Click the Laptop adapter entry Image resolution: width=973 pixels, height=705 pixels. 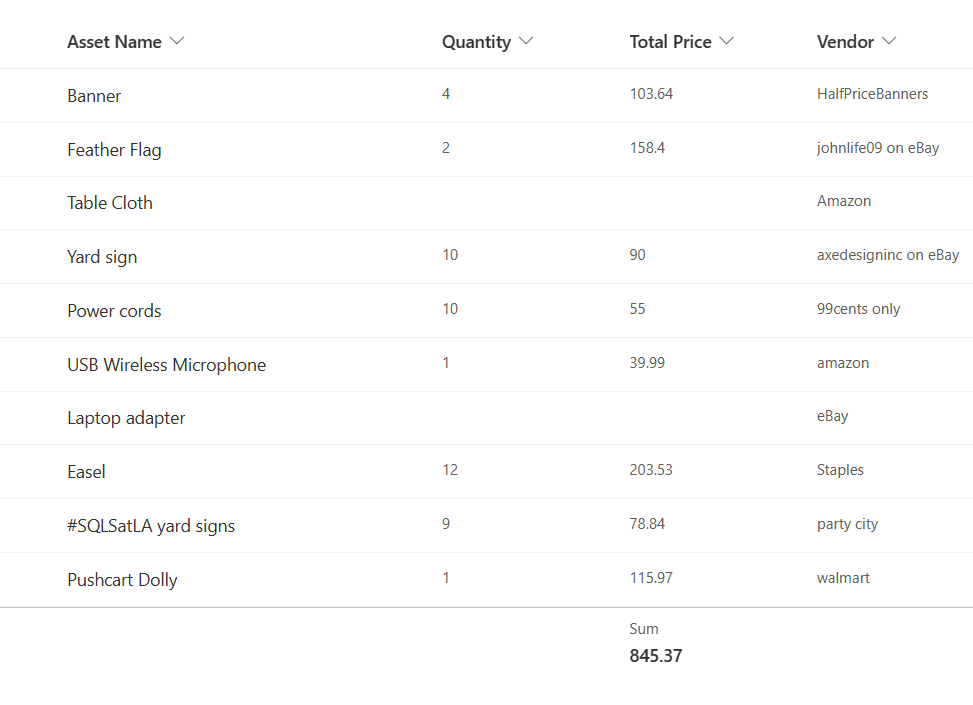pos(126,418)
